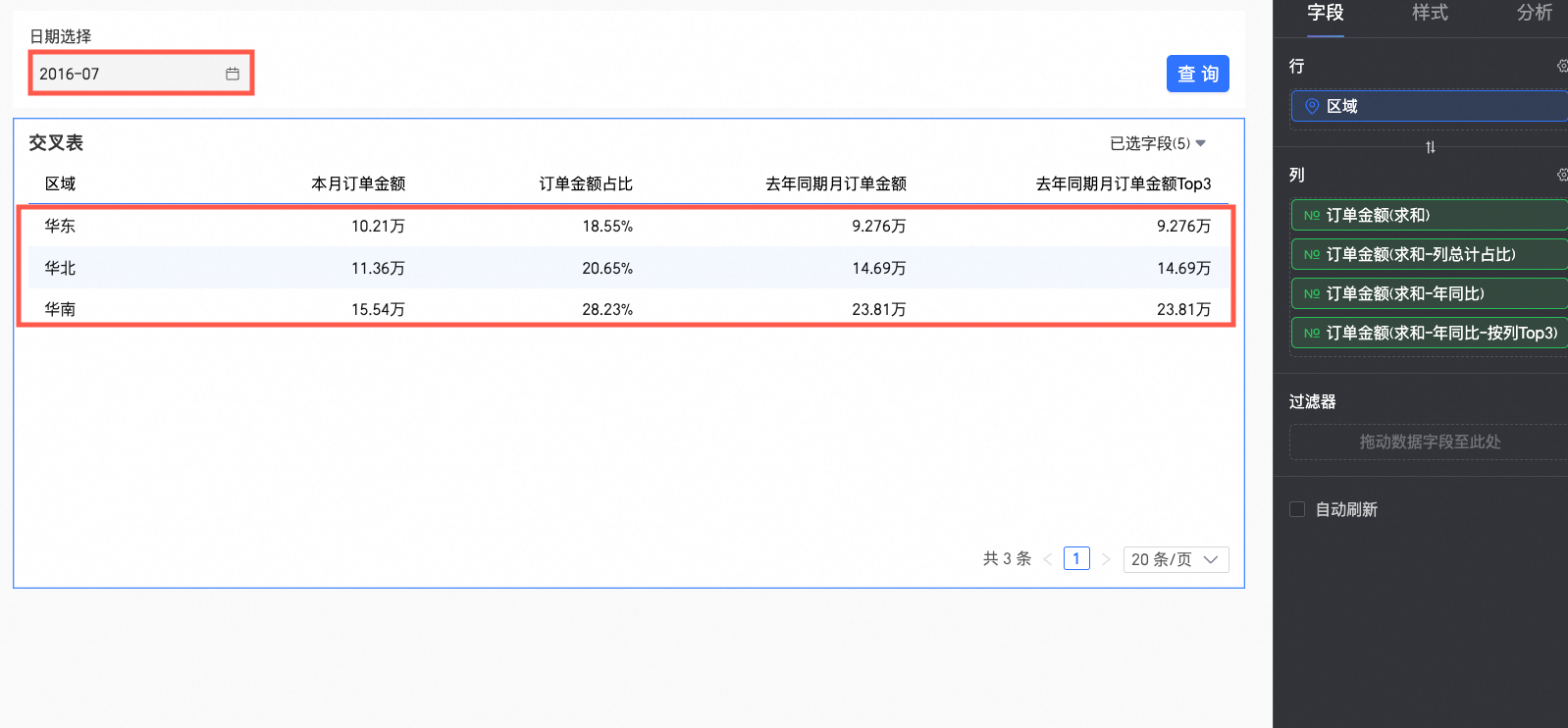The width and height of the screenshot is (1568, 728).
Task: Click the 2016-07 date input field
Action: point(140,74)
